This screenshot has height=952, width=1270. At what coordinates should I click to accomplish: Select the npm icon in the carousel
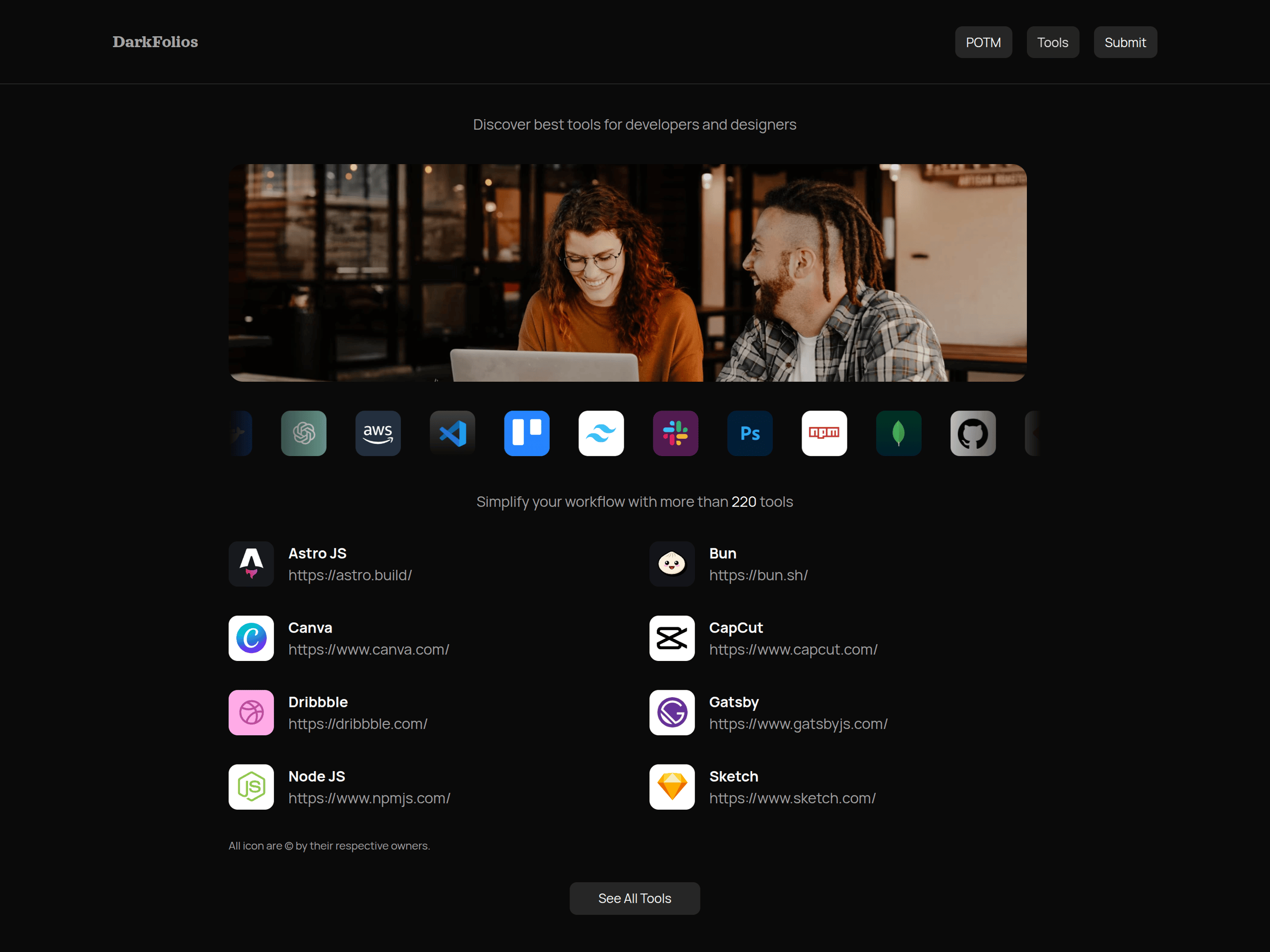click(x=824, y=433)
